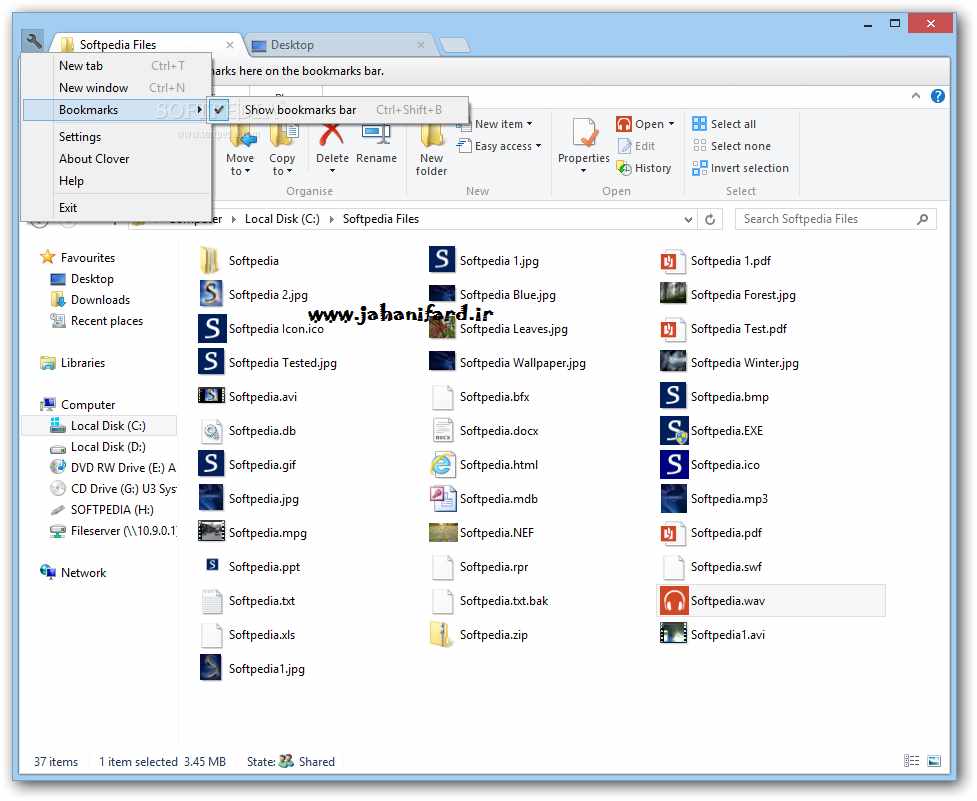977x801 pixels.
Task: Select New window in the Clover menu
Action: tap(93, 88)
